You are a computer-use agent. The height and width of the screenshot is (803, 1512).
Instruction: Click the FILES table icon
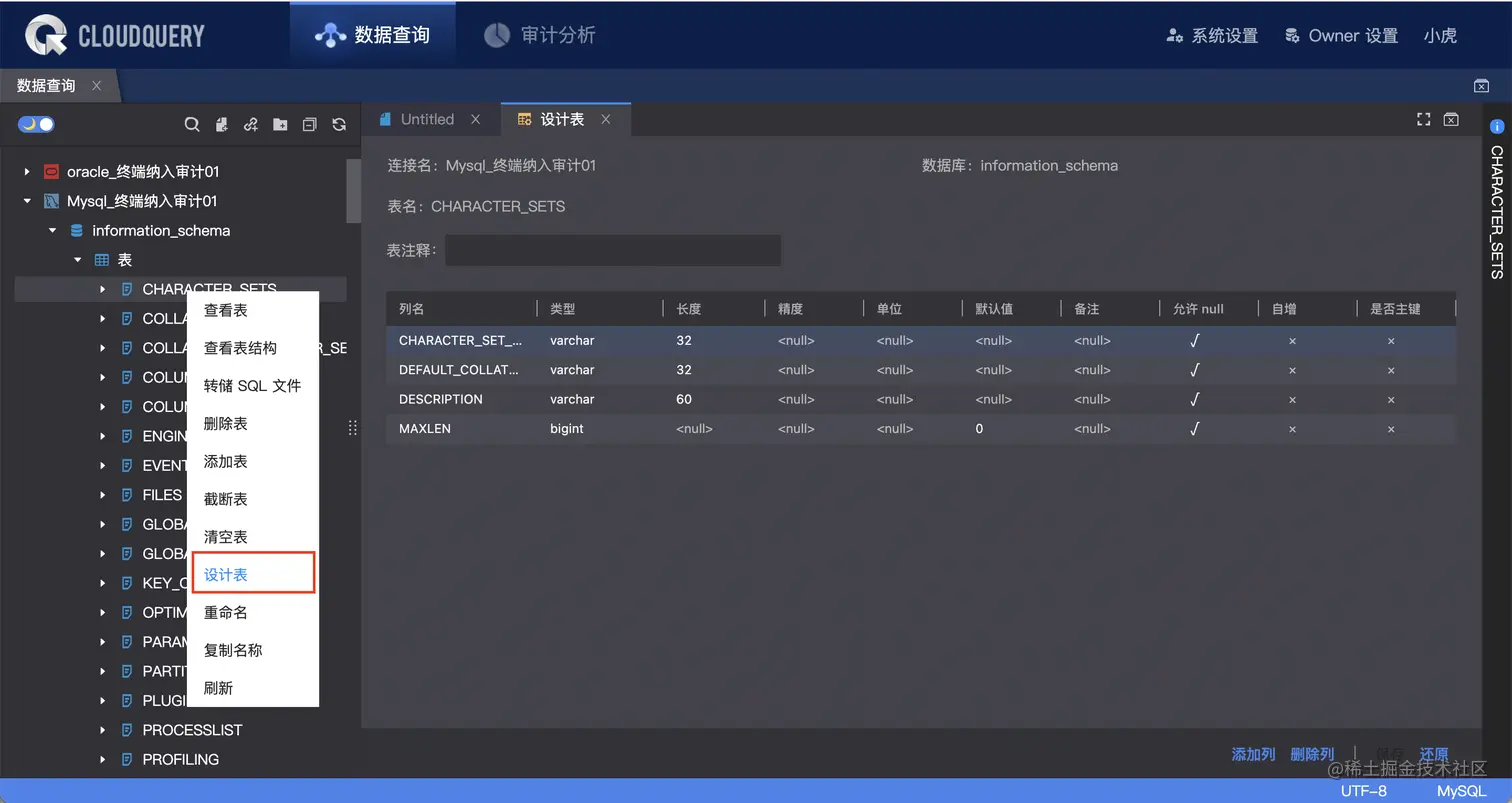pos(127,495)
